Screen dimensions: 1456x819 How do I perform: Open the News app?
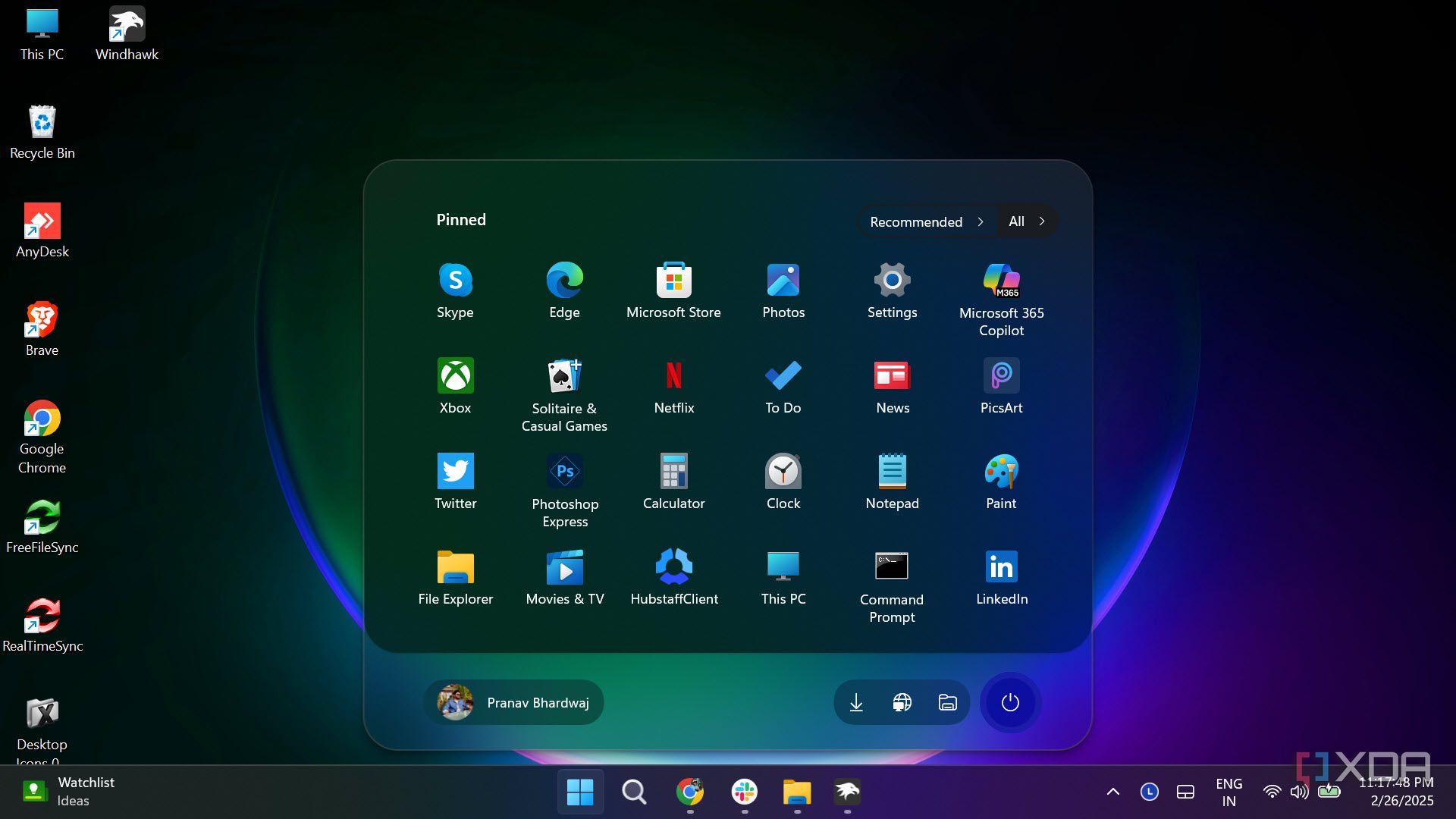[x=892, y=387]
